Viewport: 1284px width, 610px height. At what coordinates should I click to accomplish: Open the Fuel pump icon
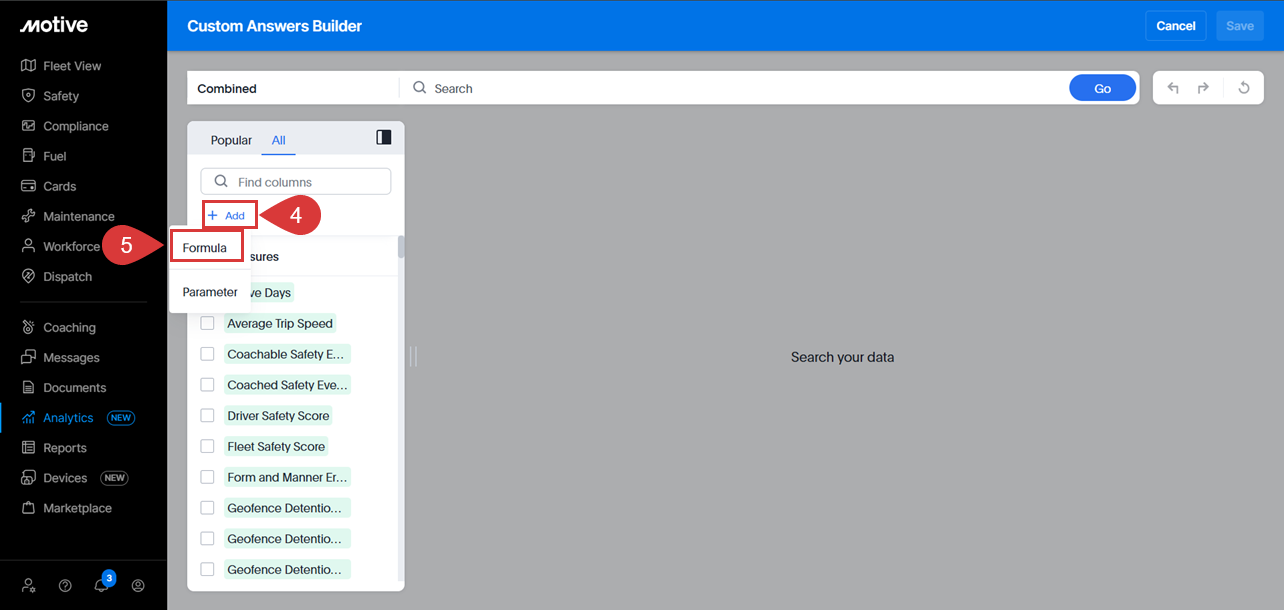point(29,156)
